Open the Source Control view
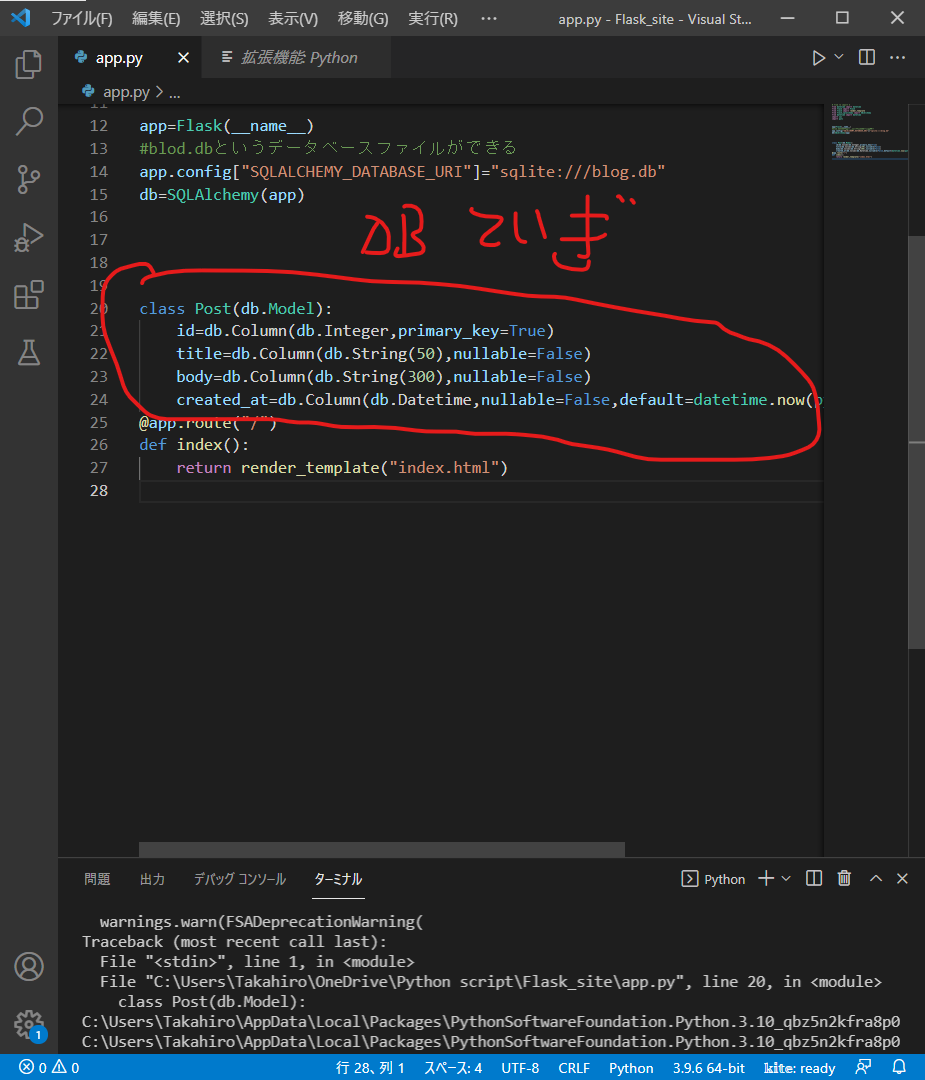 (29, 180)
